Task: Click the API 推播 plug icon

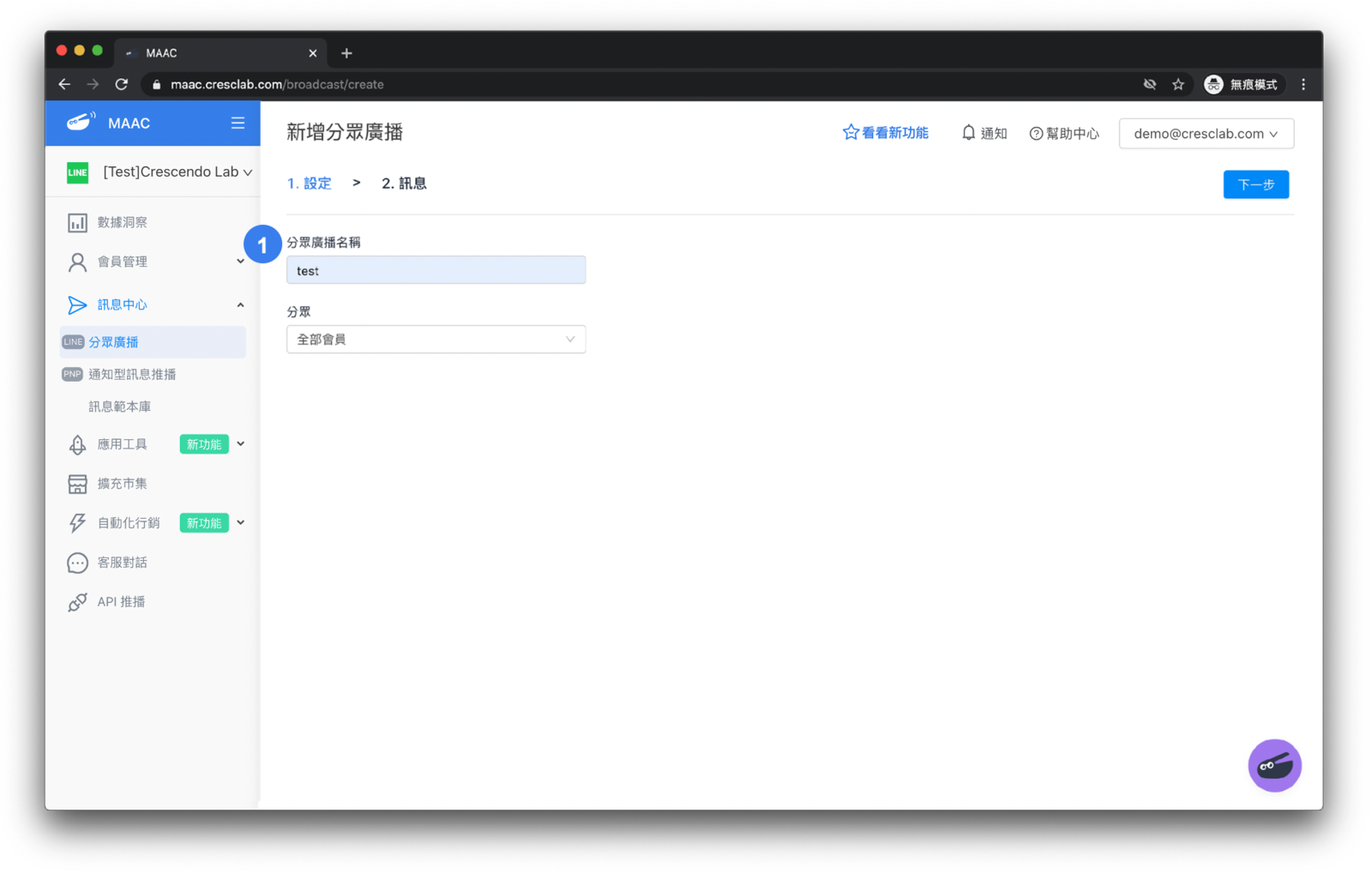Action: pyautogui.click(x=77, y=602)
